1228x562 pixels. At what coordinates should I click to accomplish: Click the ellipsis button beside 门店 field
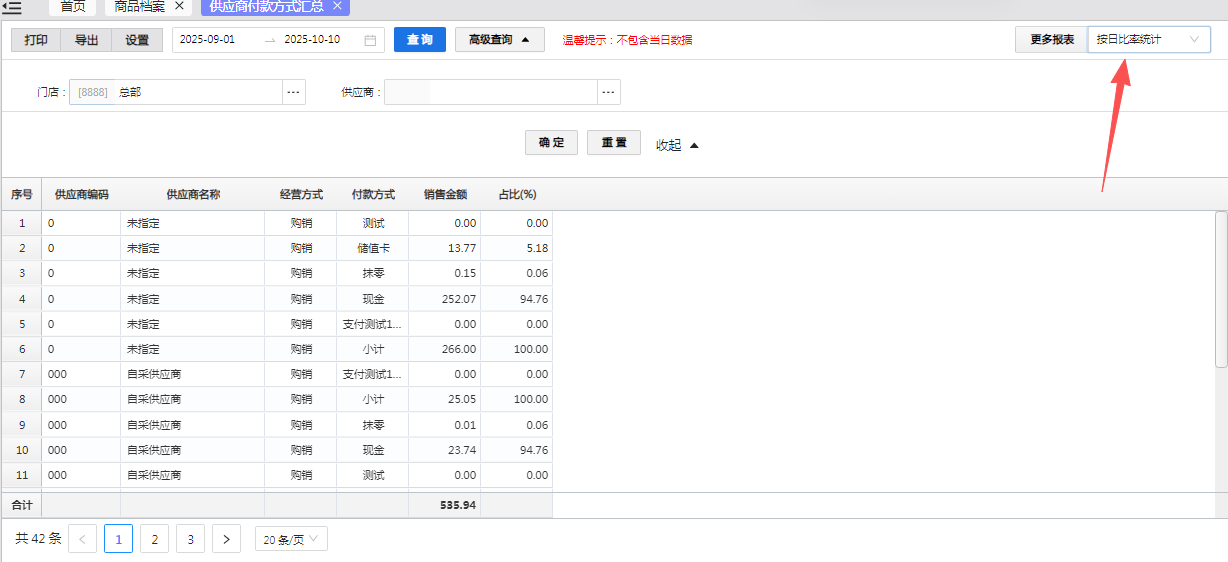click(x=293, y=92)
